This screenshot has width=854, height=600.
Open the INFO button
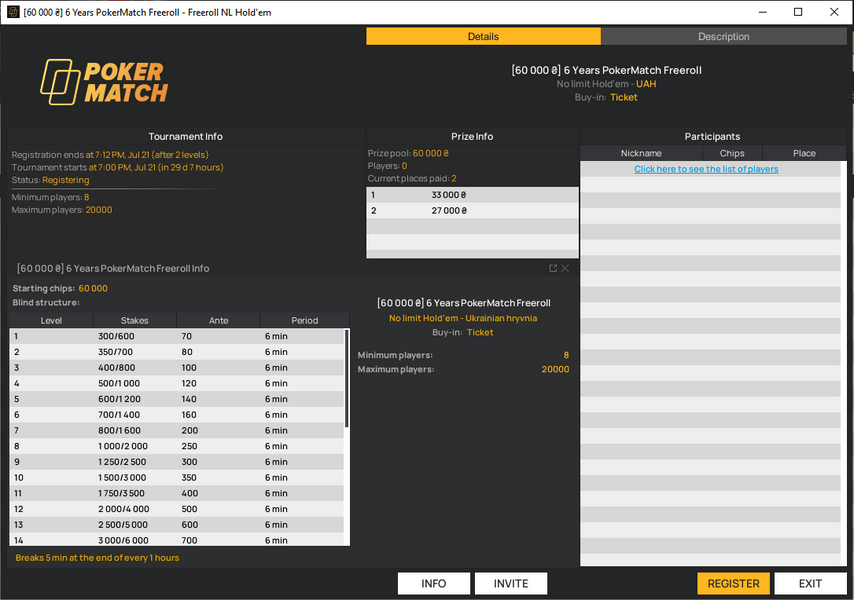tap(434, 584)
